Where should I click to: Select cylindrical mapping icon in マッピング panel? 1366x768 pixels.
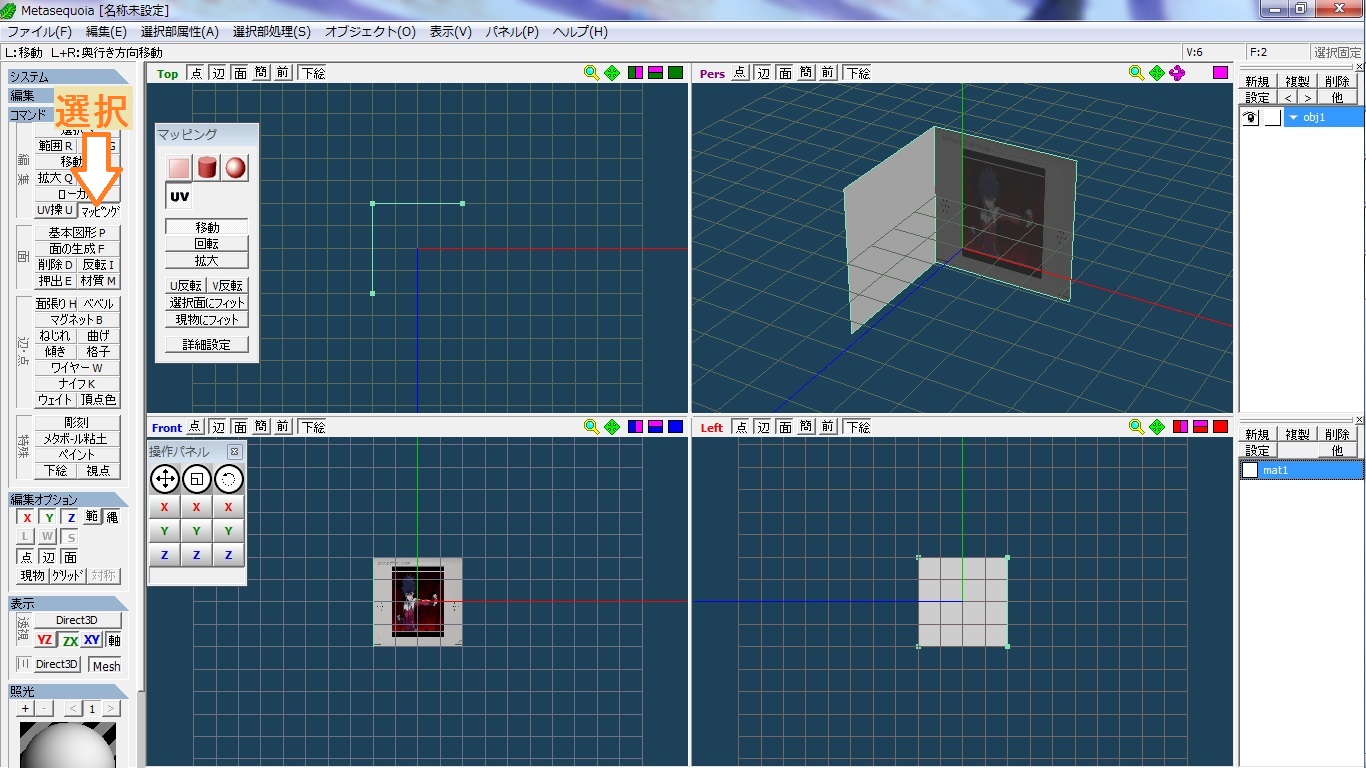point(207,168)
